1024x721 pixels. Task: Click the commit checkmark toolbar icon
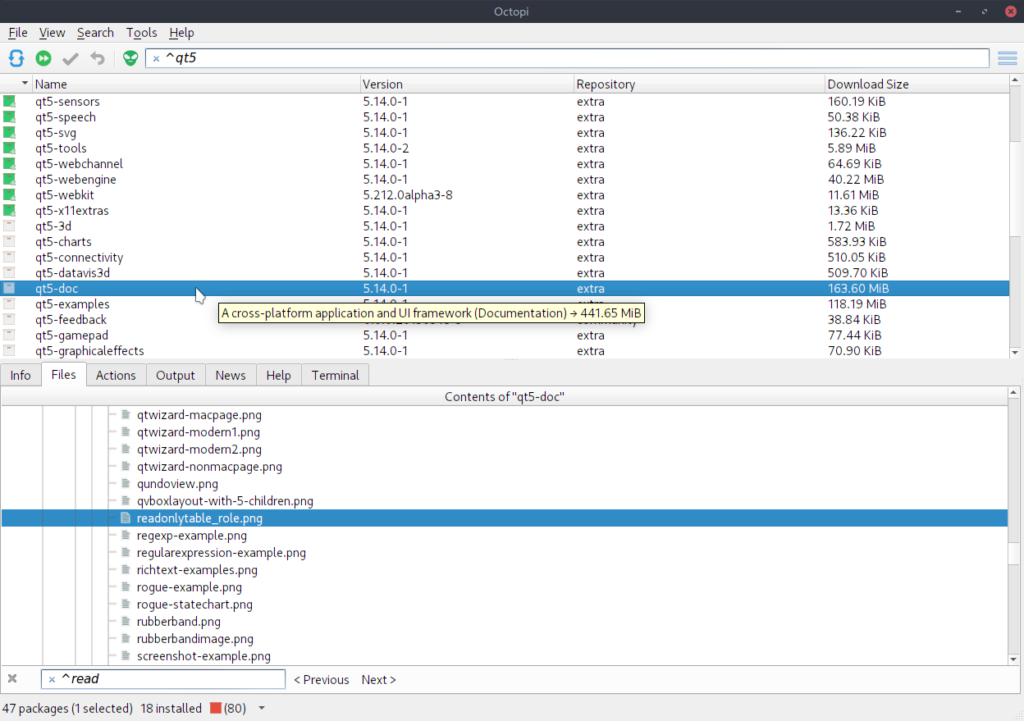pyautogui.click(x=70, y=59)
